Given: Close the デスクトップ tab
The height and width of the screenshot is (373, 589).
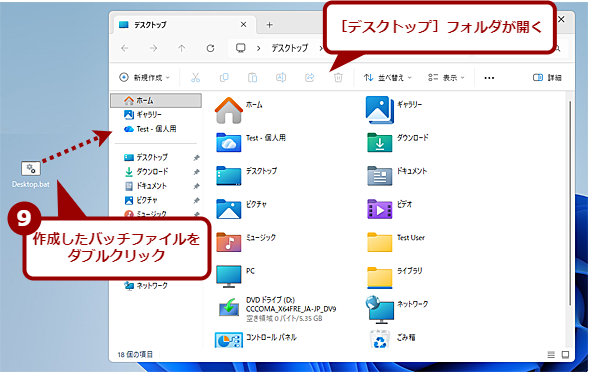Looking at the screenshot, I should (x=243, y=24).
